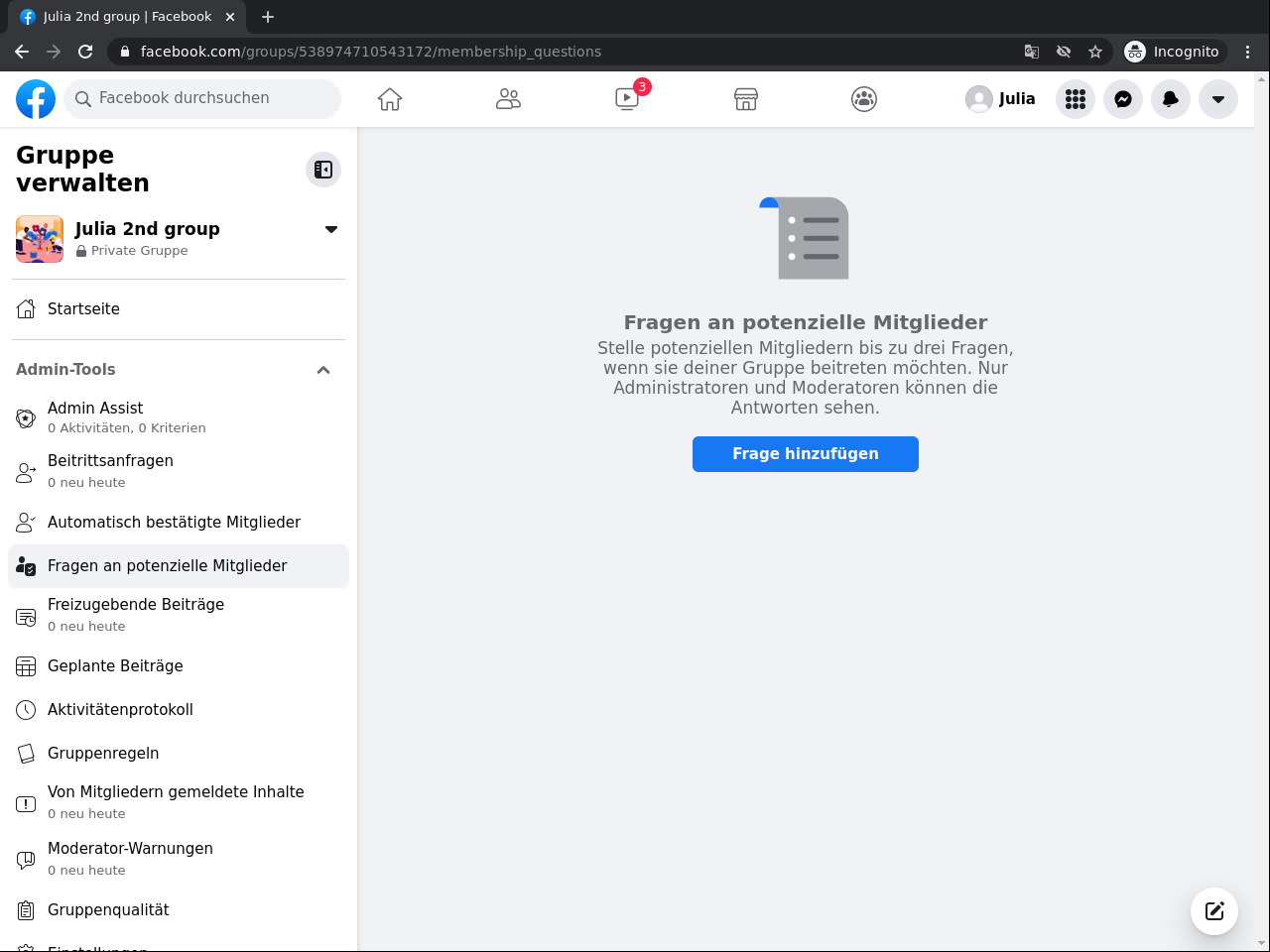Click the Moderator-Warnungen icon

[26, 860]
